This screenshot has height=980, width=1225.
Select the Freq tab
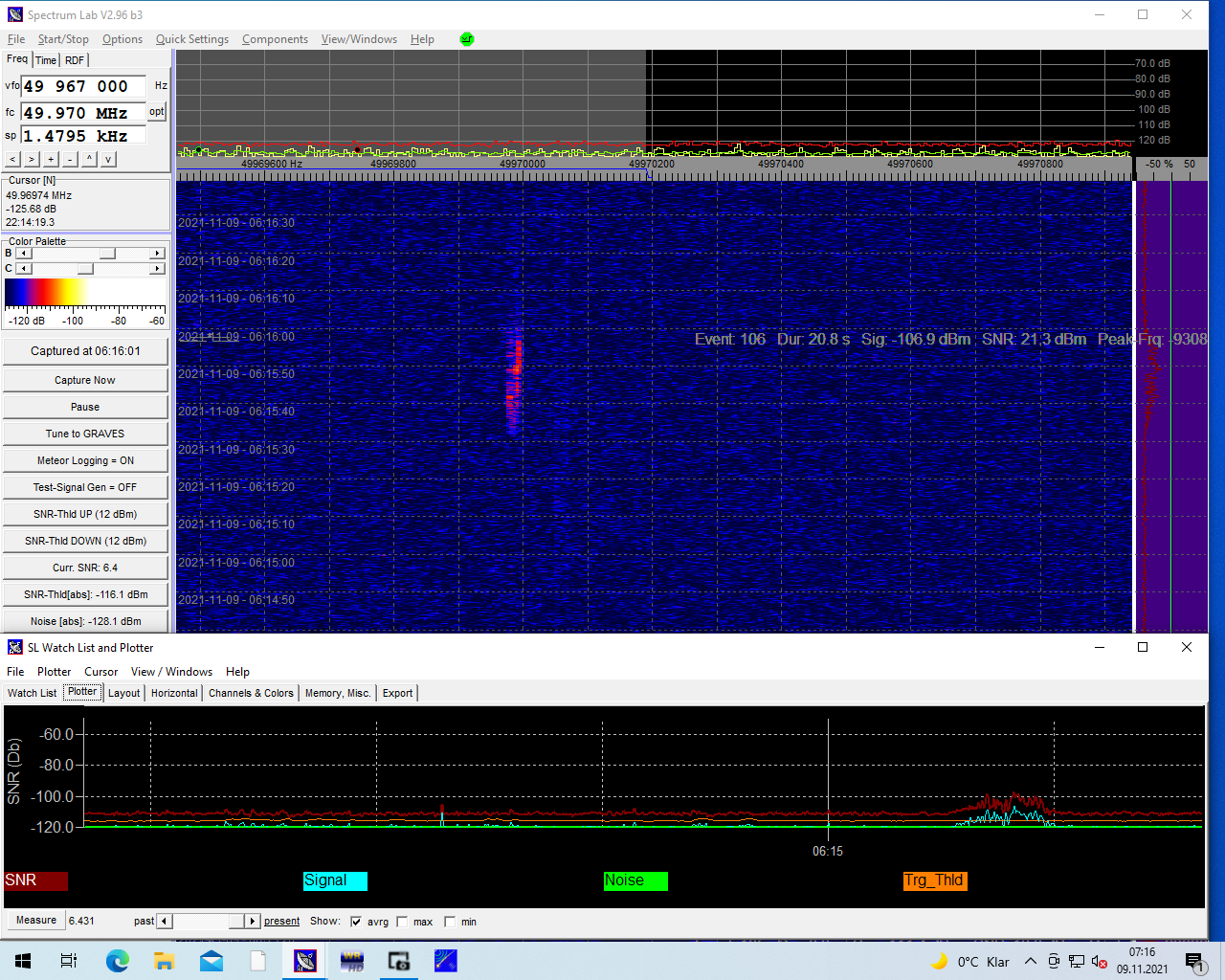click(x=17, y=59)
